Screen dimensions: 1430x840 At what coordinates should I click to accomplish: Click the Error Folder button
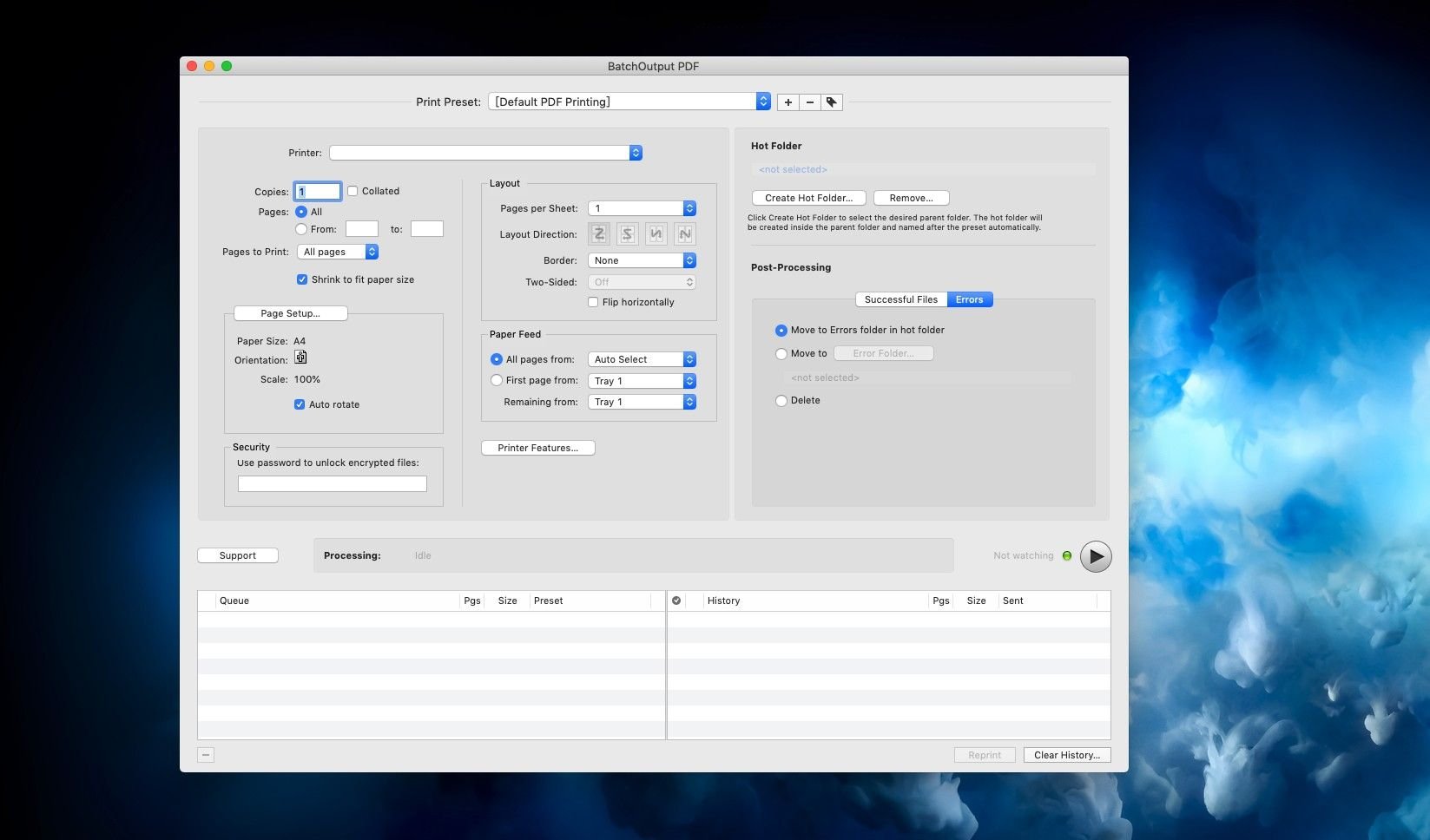(x=883, y=353)
